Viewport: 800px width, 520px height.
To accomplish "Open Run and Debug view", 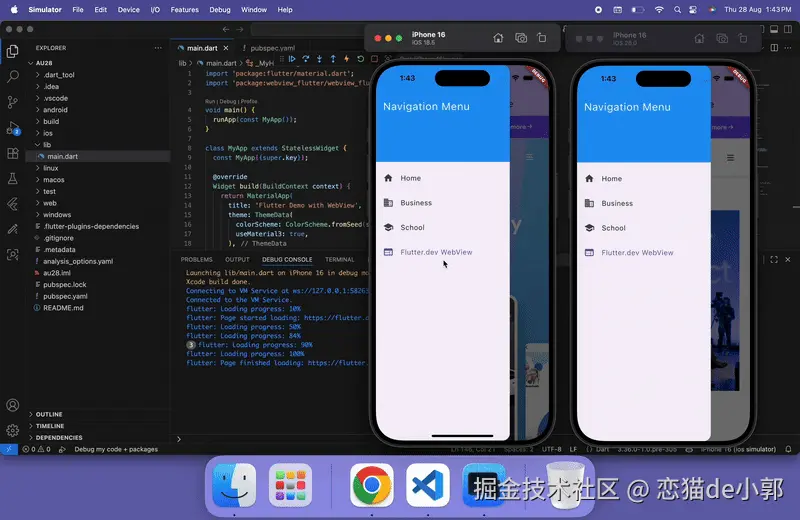I will 13,128.
